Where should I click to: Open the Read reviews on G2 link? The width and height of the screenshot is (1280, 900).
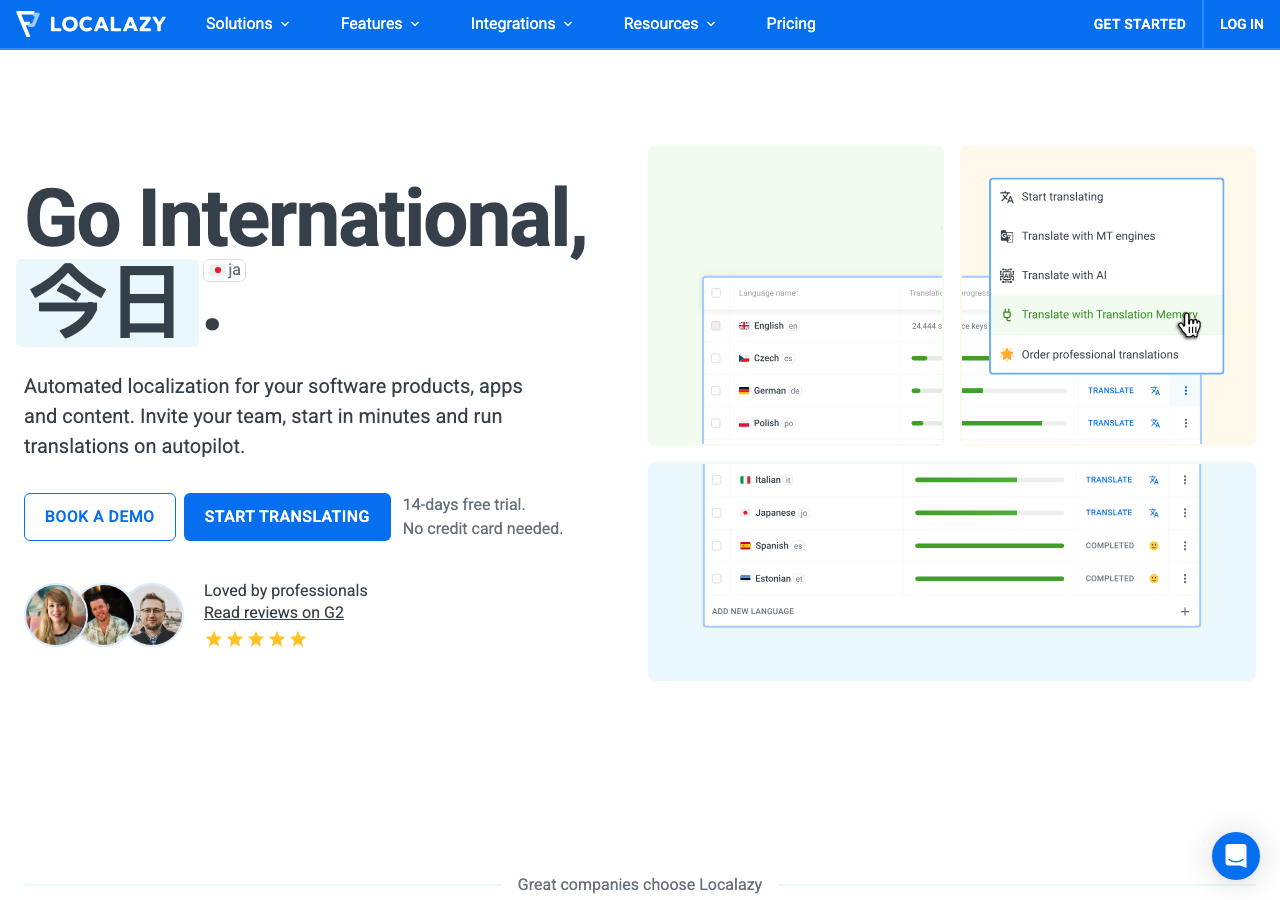click(274, 612)
